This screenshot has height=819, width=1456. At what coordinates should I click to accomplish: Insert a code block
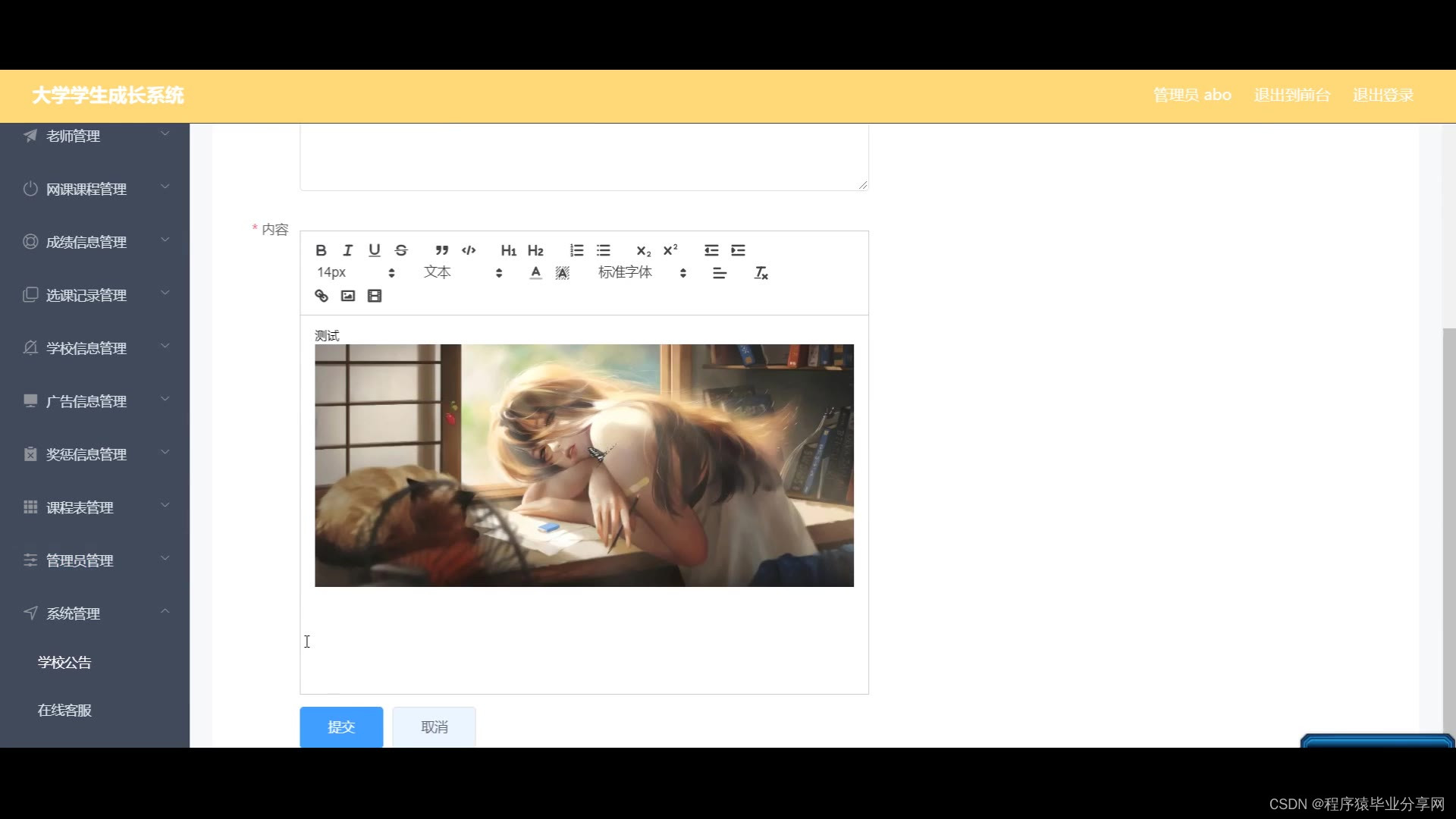(x=469, y=250)
